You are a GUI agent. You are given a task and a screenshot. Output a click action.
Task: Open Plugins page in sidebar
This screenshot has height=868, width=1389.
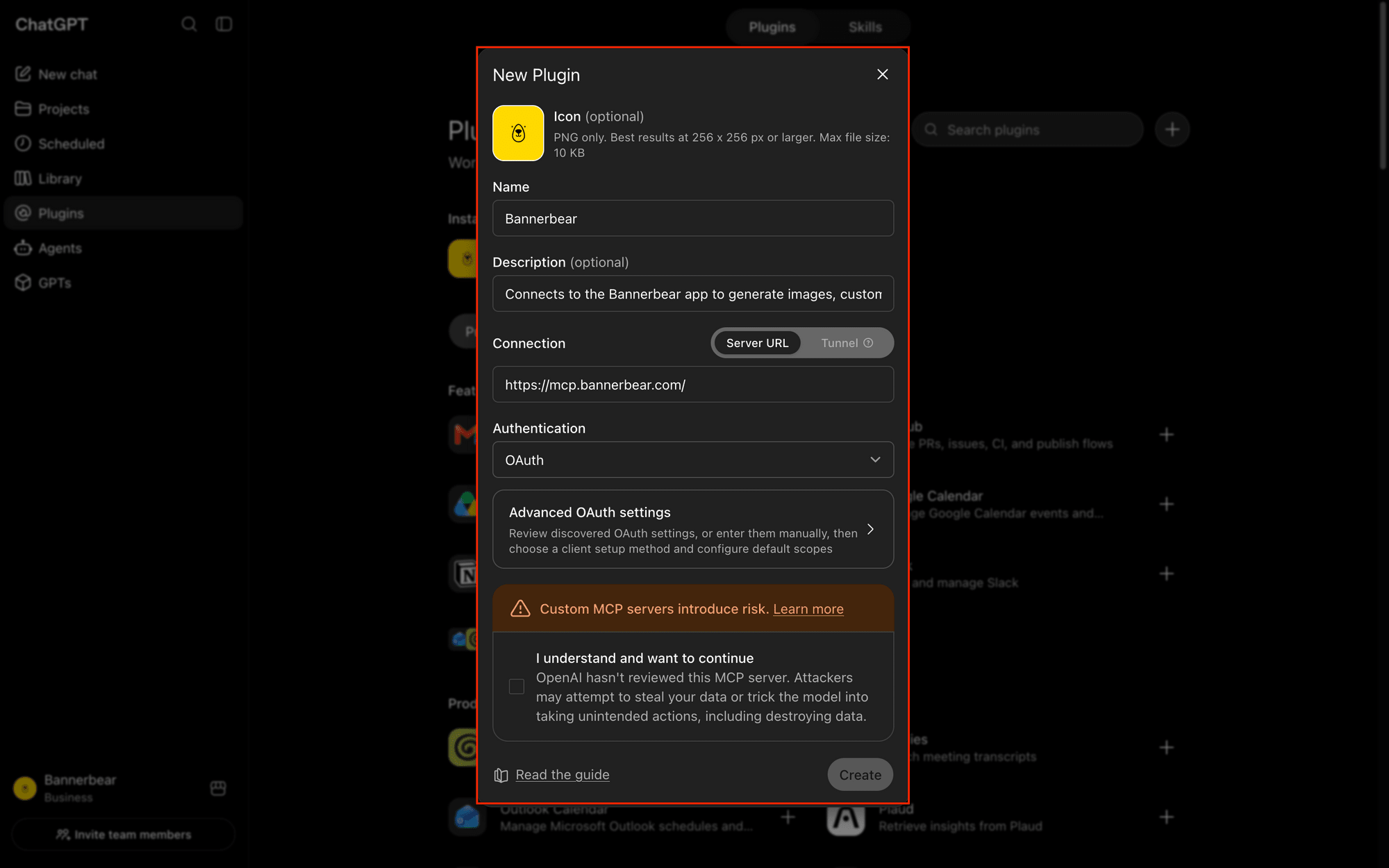pos(124,213)
